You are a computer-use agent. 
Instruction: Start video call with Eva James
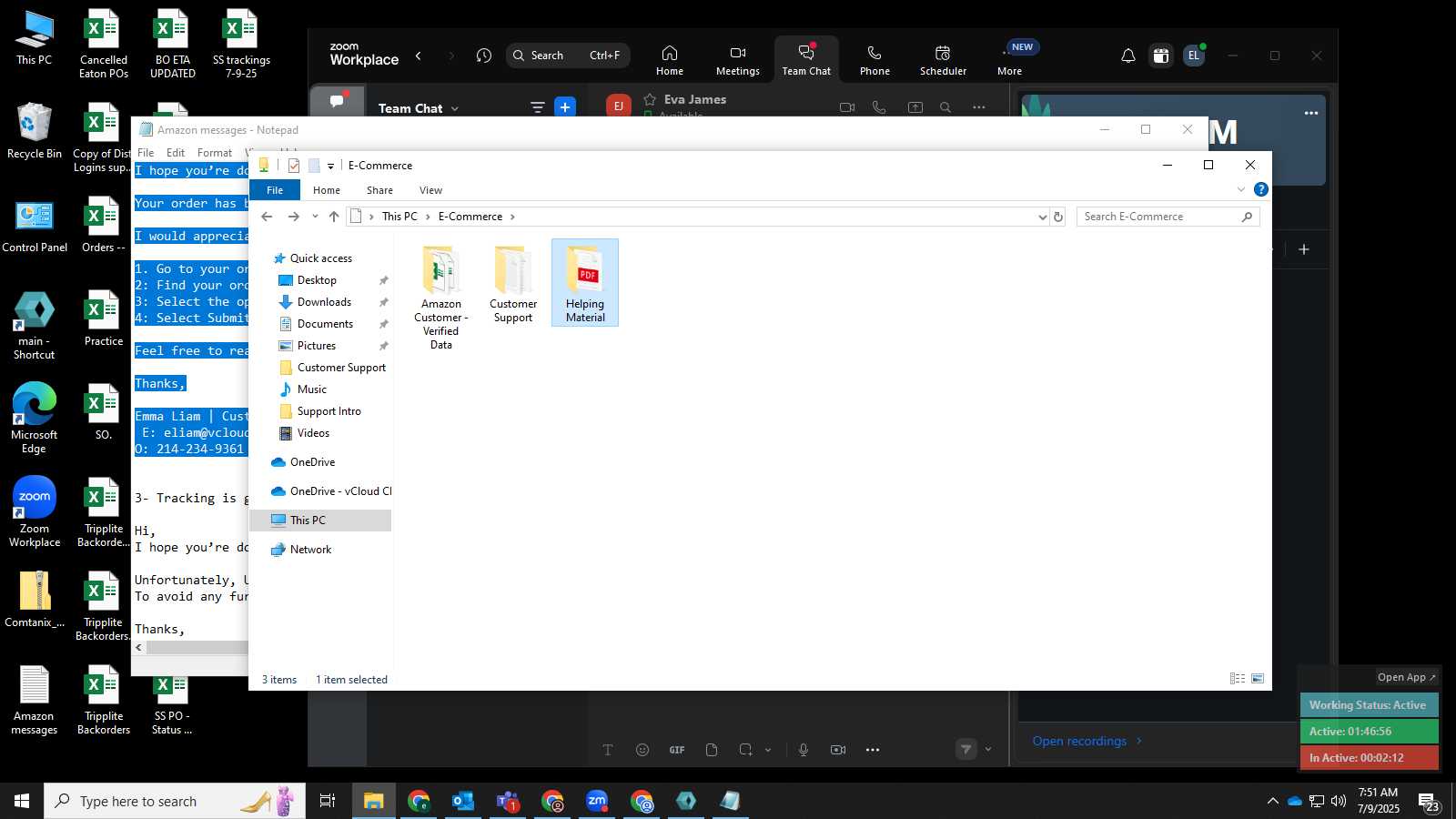pyautogui.click(x=847, y=107)
